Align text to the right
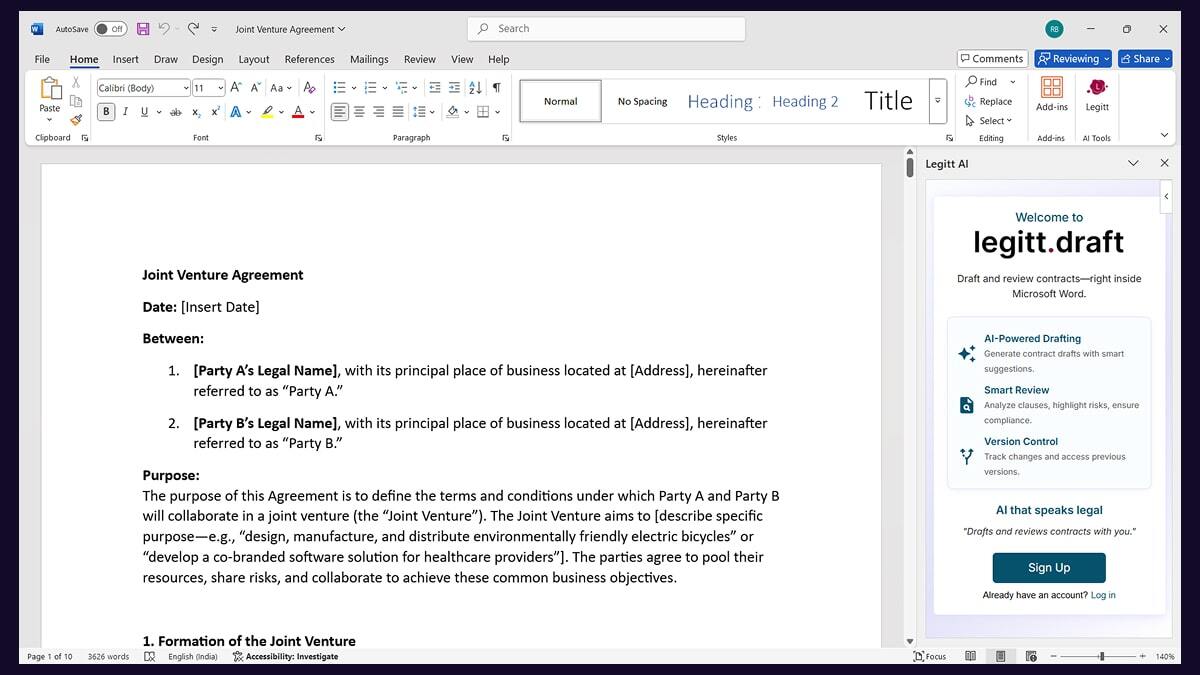The image size is (1200, 675). (x=379, y=112)
